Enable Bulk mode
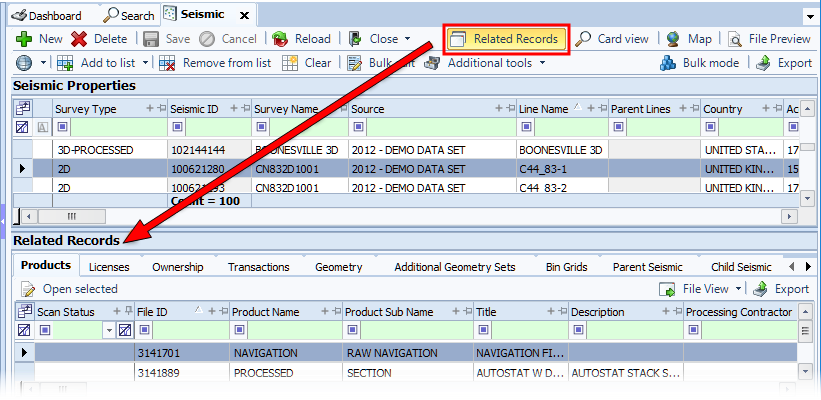Viewport: 821px width, 400px height. point(699,63)
